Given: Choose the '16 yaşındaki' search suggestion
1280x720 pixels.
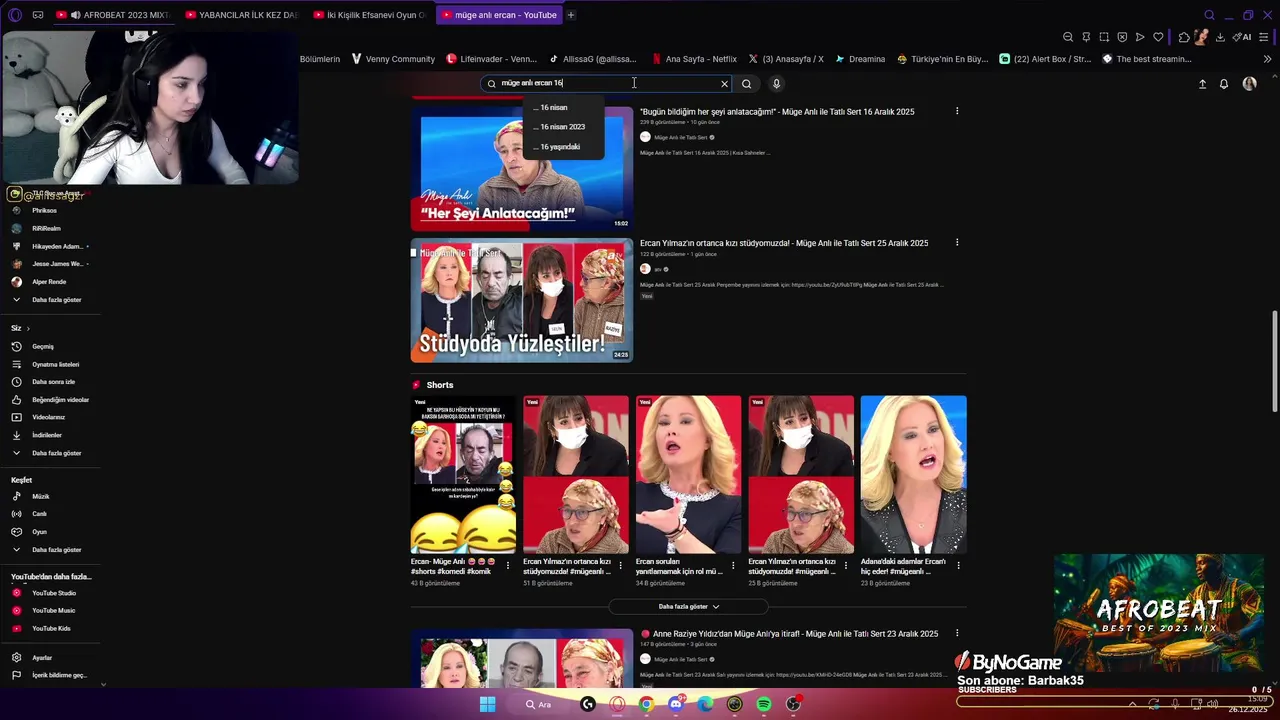Looking at the screenshot, I should coord(563,147).
